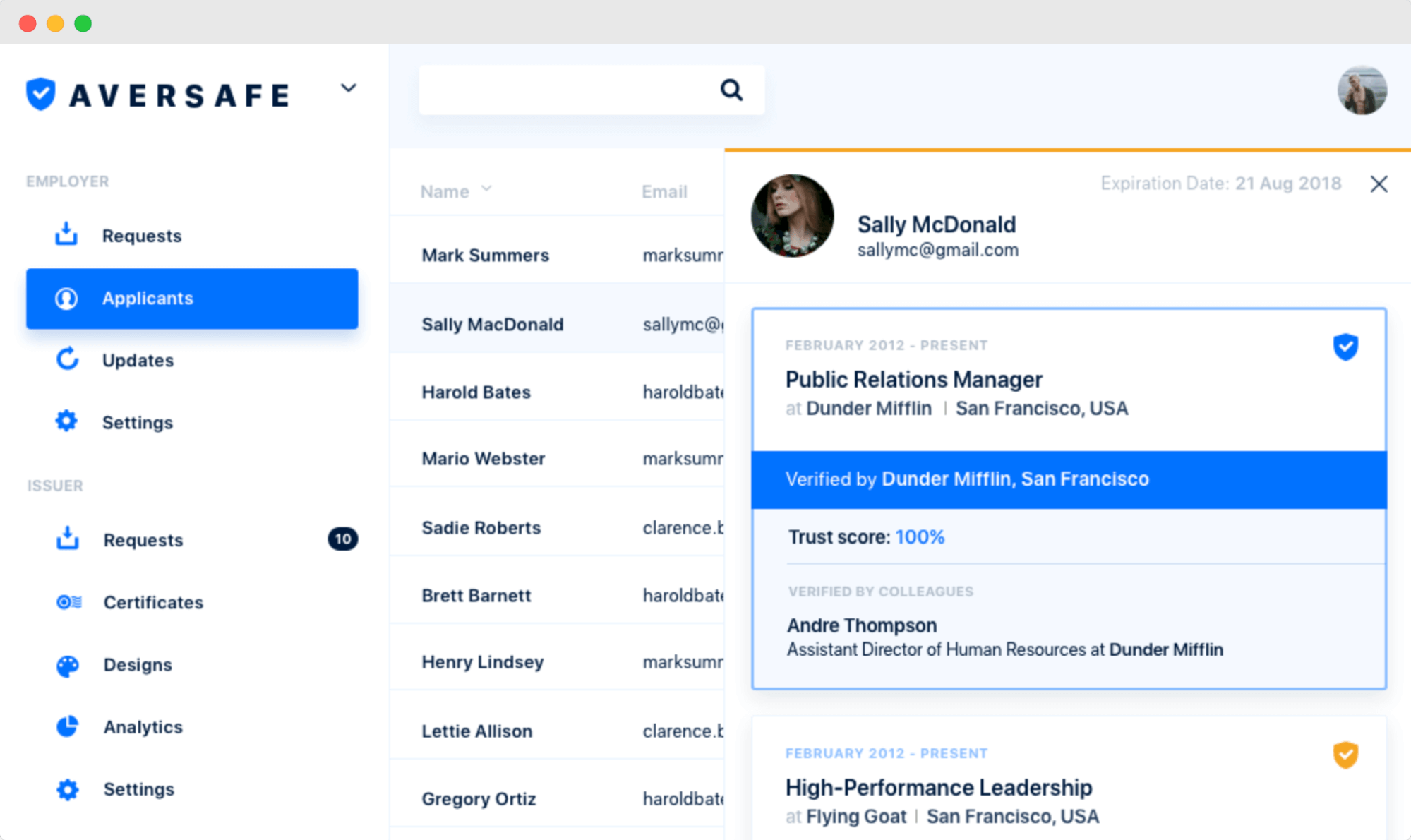Select applicant Brett Barnett

tap(476, 595)
